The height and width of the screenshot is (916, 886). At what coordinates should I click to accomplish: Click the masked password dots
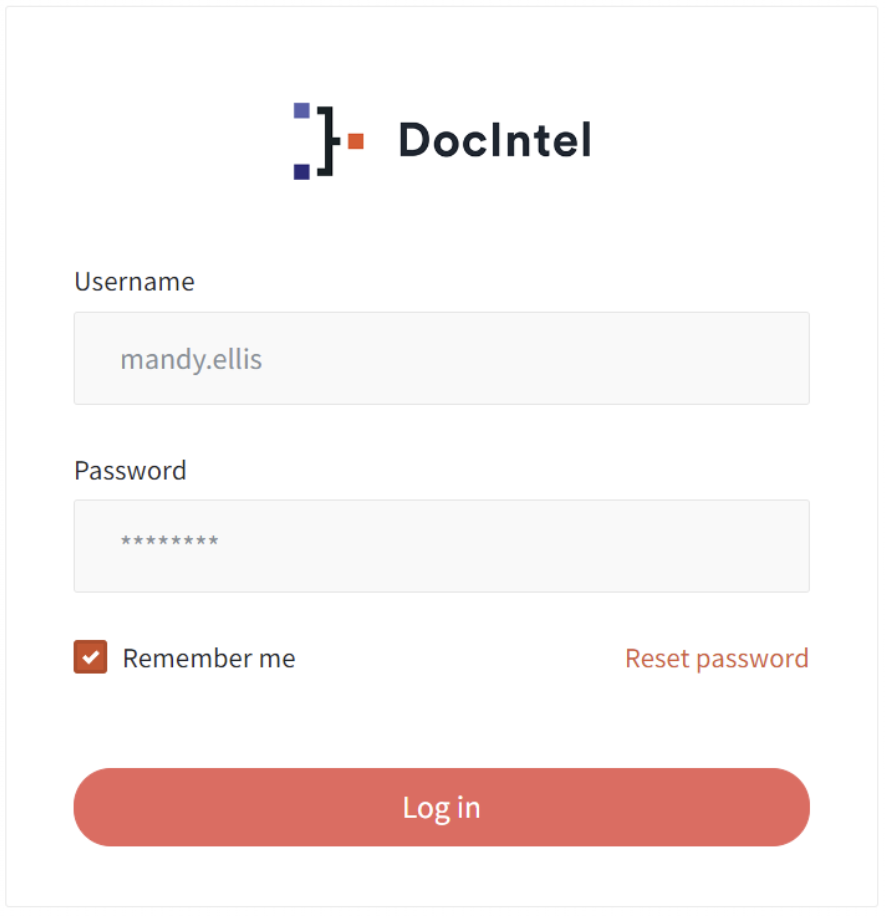[x=169, y=541]
